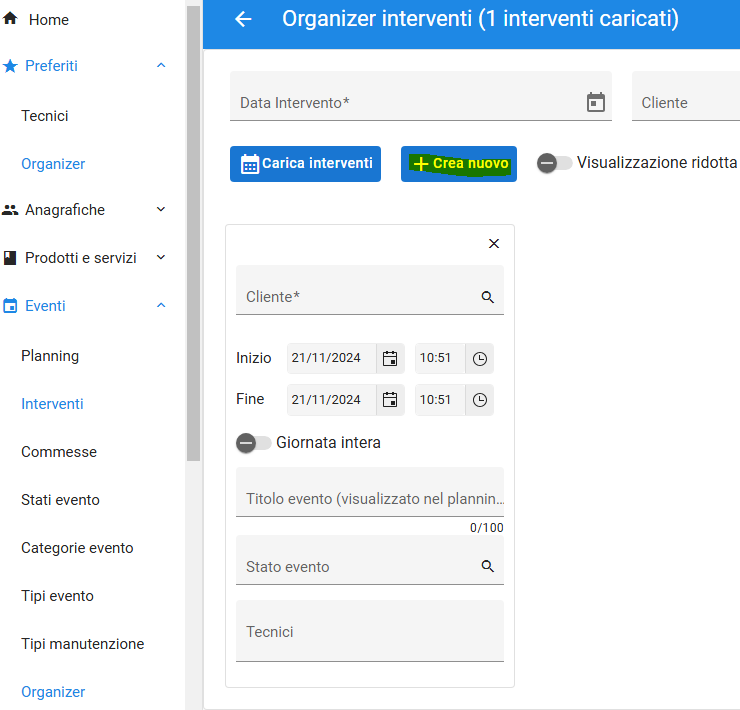Click the Prodotti e servizi label
Image resolution: width=740 pixels, height=710 pixels.
(81, 258)
